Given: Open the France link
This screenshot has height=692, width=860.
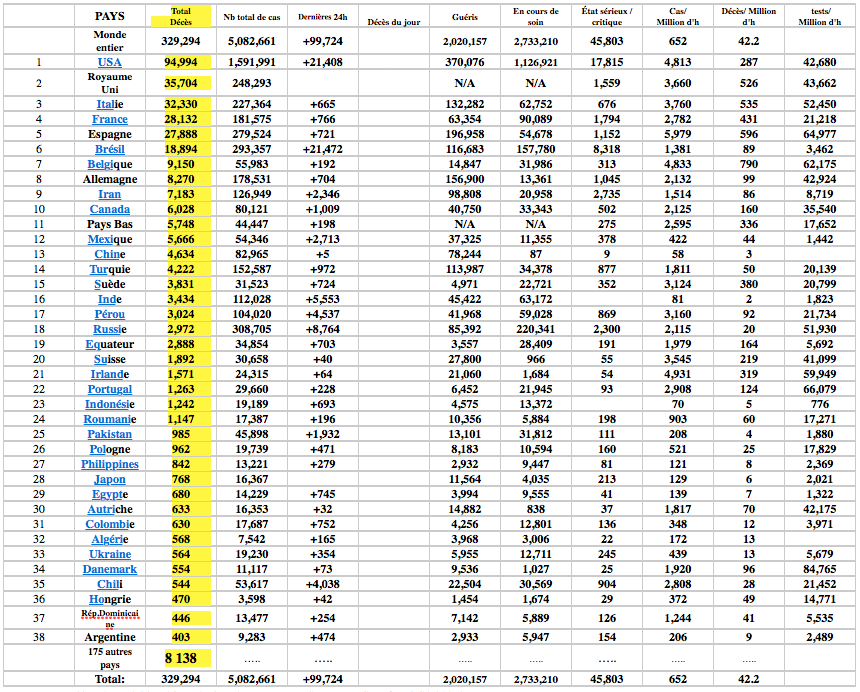Looking at the screenshot, I should point(109,120).
